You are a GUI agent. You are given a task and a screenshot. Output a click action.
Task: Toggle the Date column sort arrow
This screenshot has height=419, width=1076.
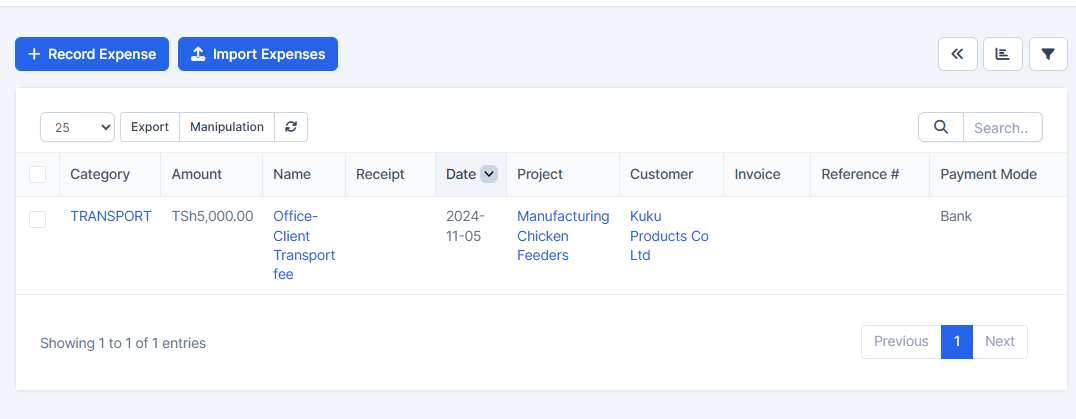489,174
